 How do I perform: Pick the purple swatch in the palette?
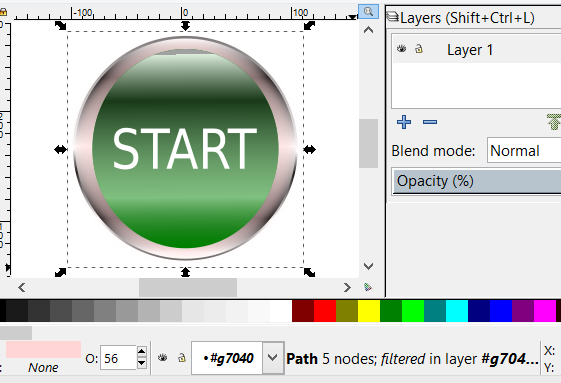[x=523, y=311]
